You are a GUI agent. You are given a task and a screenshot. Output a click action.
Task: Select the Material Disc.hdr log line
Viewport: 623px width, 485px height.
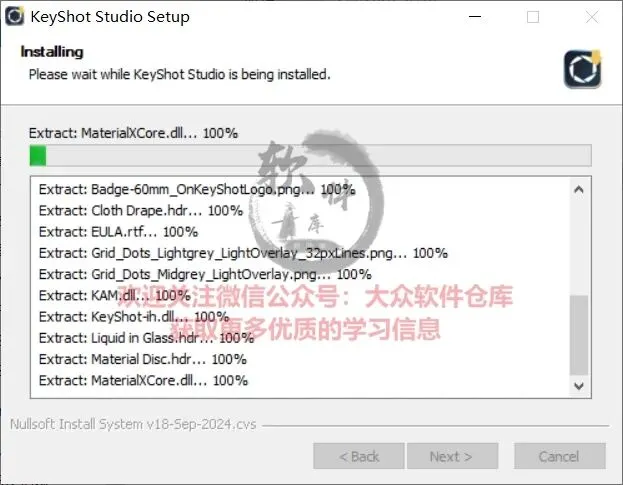143,359
